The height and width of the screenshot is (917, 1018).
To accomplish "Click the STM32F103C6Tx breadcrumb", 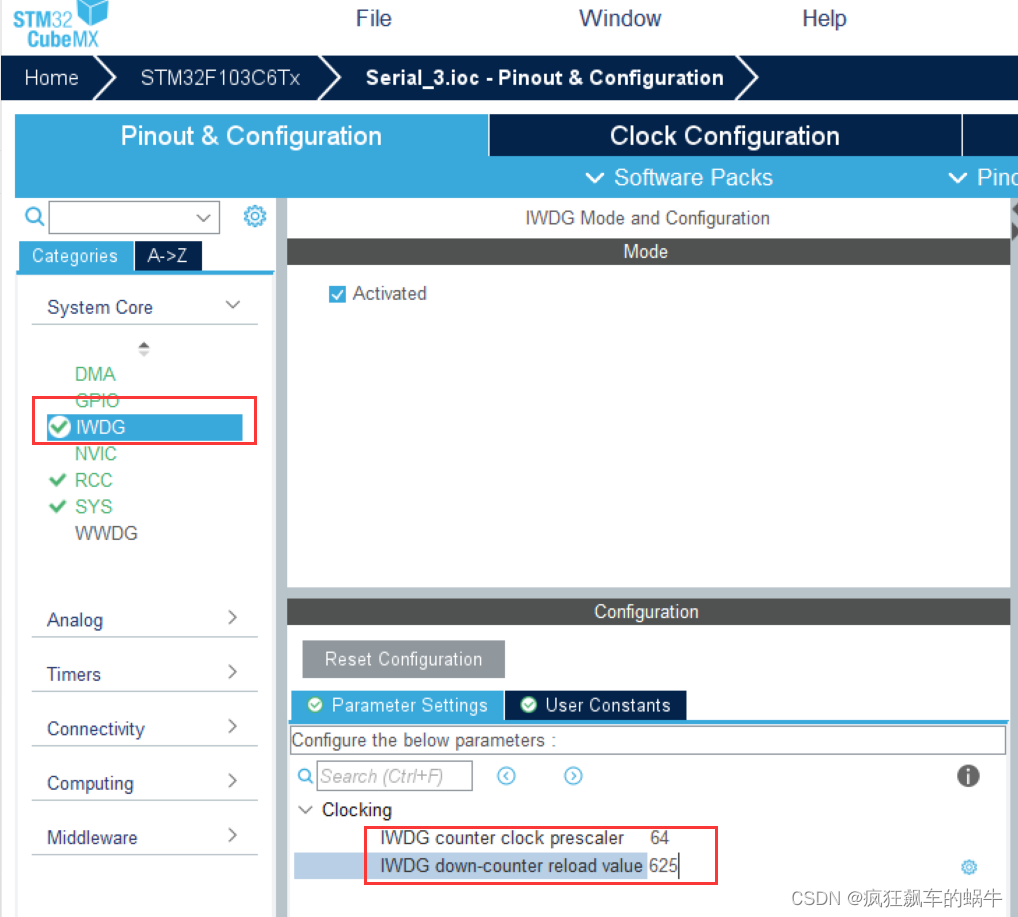I will [220, 78].
